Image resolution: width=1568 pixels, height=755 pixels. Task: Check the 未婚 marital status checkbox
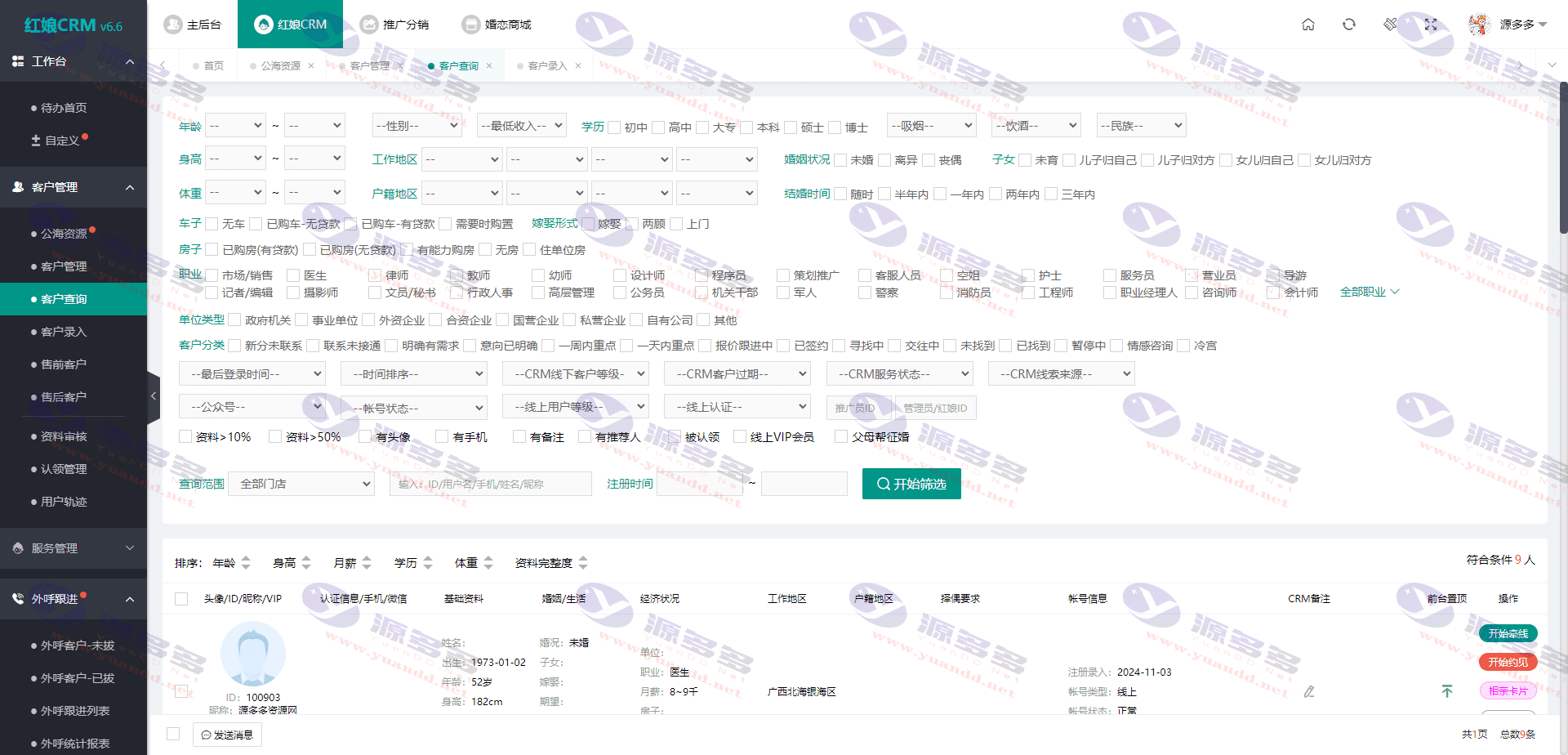click(840, 160)
